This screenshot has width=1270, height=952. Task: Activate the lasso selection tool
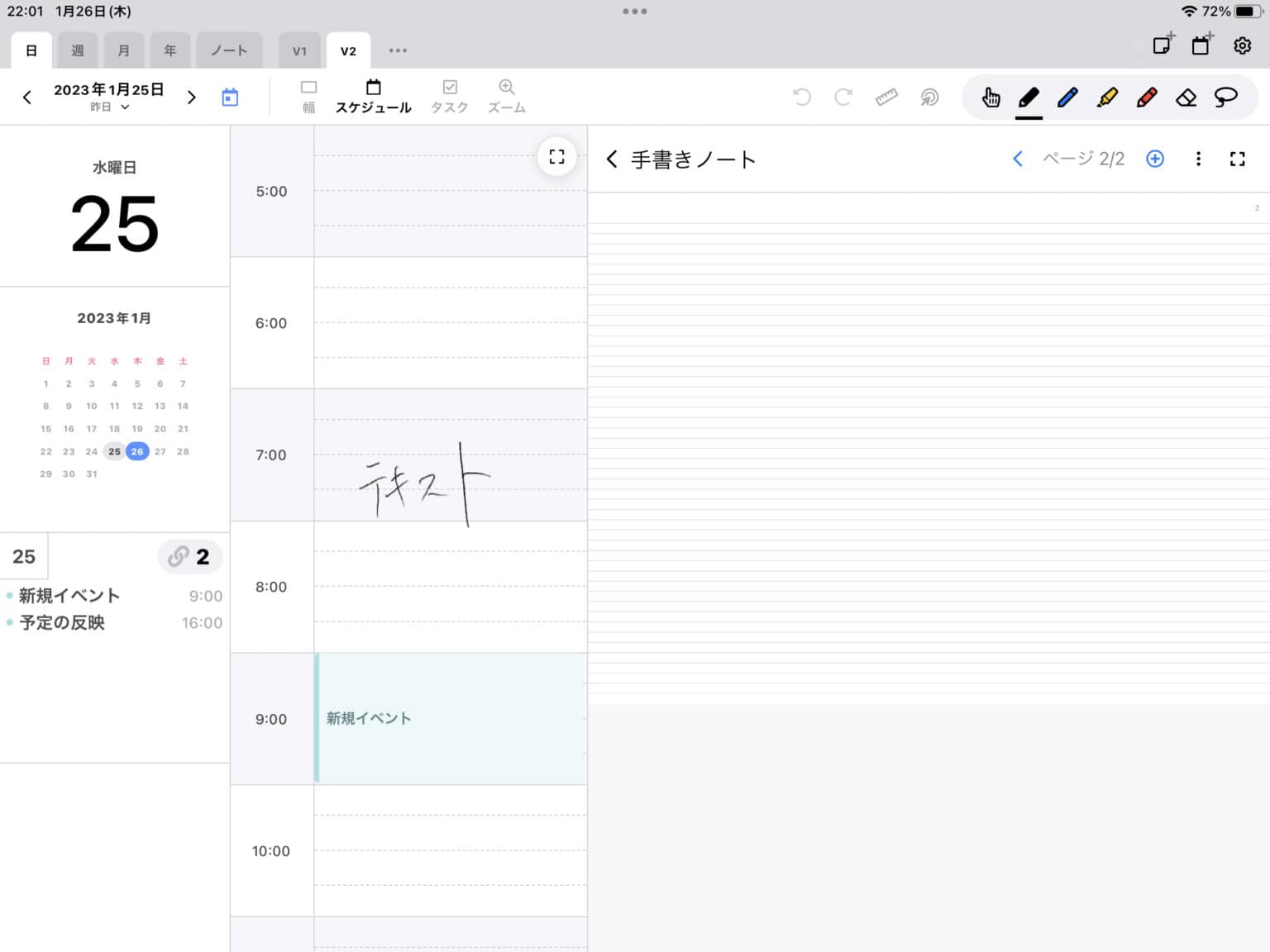pyautogui.click(x=1226, y=97)
